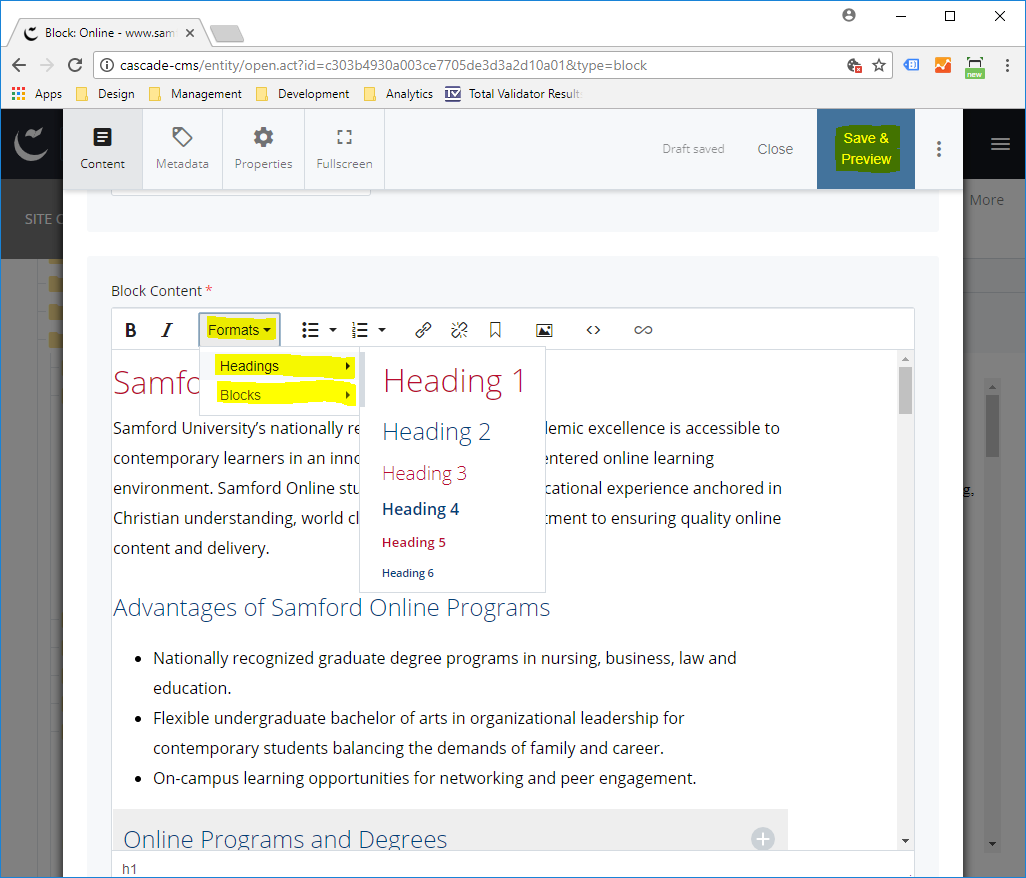
Task: Click the page scrollbar down arrow
Action: point(993,844)
